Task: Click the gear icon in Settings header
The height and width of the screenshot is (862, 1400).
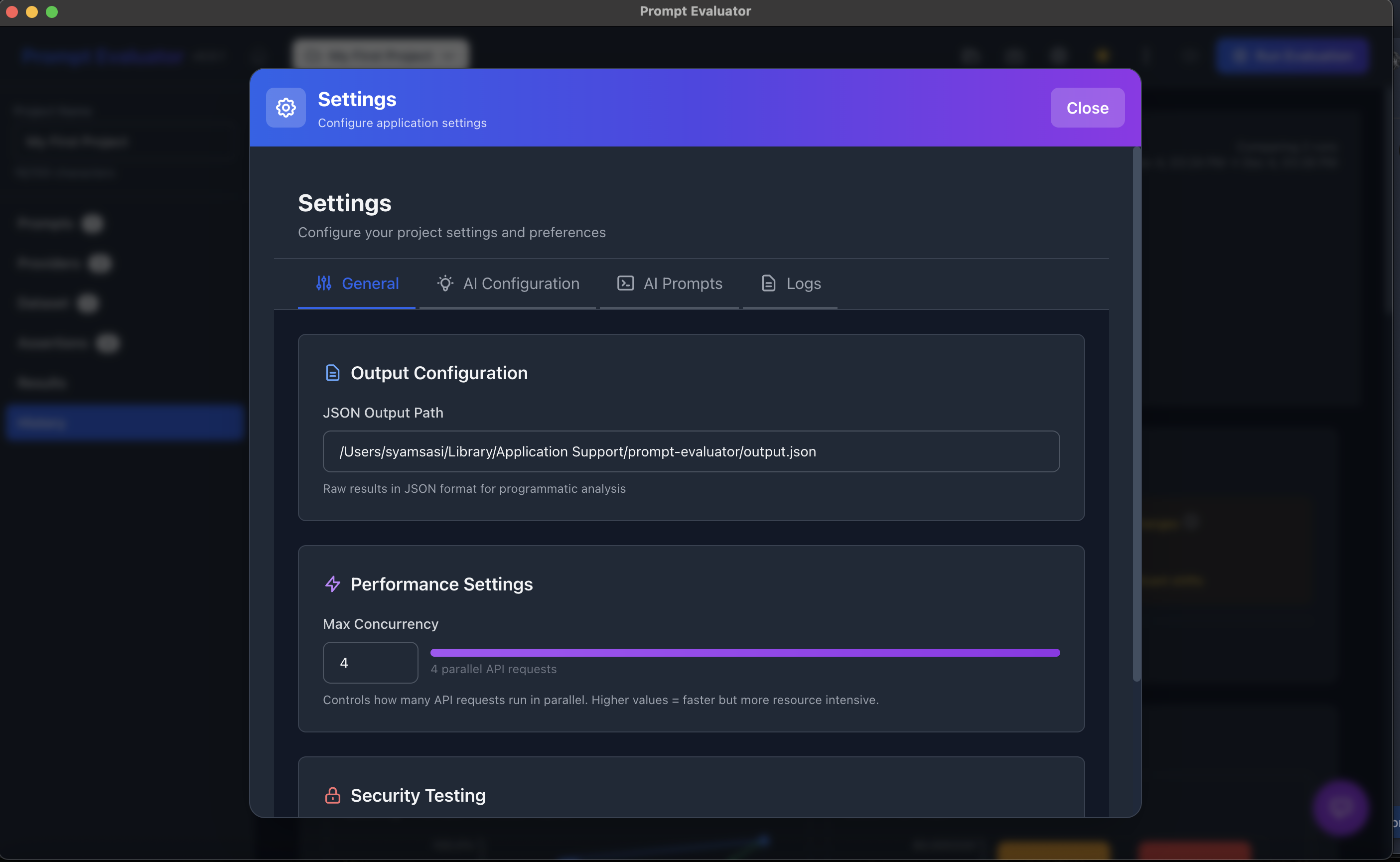Action: click(285, 107)
